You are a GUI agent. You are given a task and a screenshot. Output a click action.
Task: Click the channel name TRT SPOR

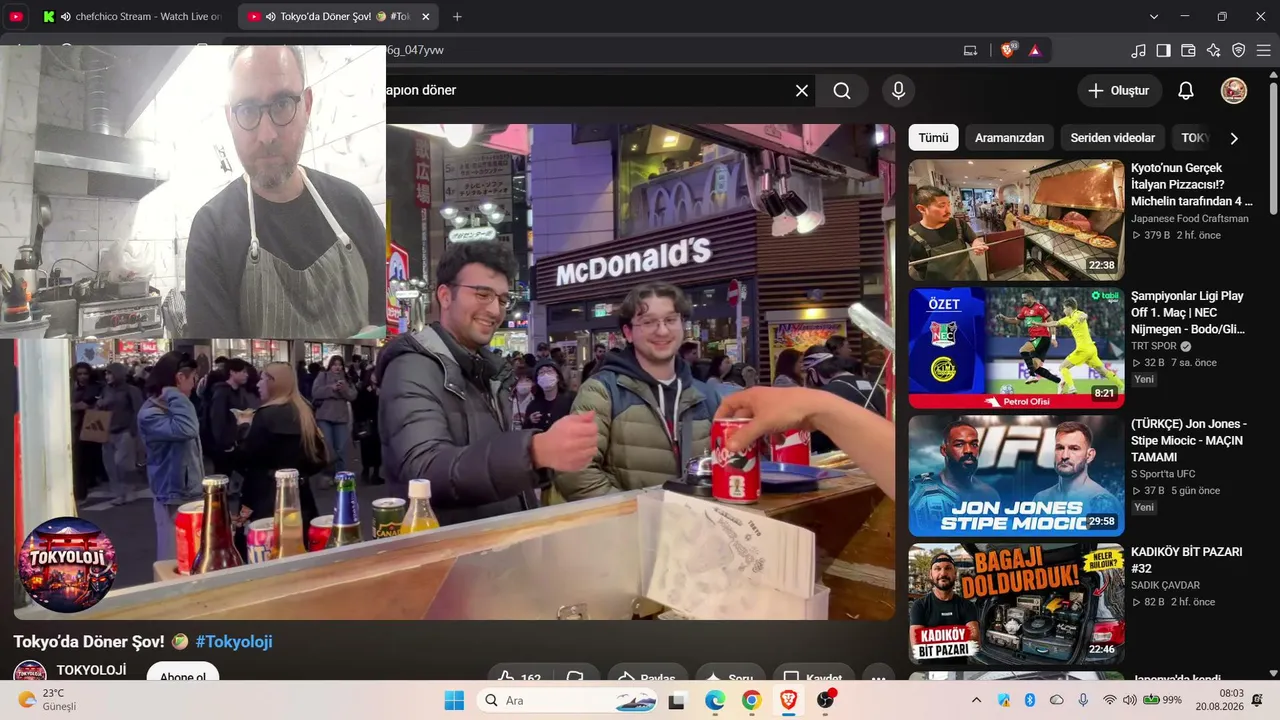click(1155, 346)
